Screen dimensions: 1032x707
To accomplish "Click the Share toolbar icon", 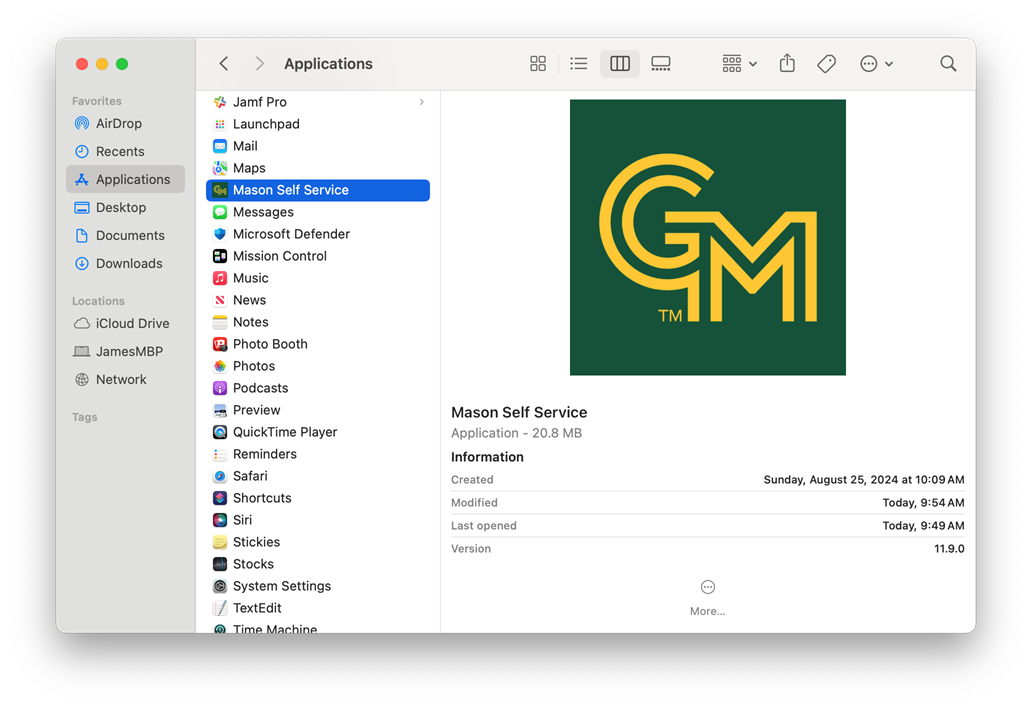I will click(787, 64).
